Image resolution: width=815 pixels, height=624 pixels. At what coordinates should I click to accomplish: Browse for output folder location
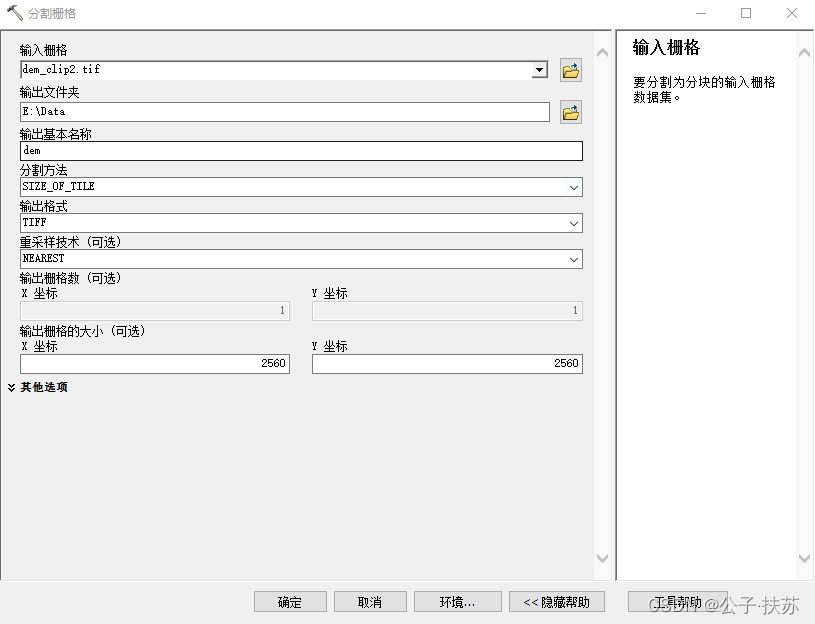[x=571, y=112]
